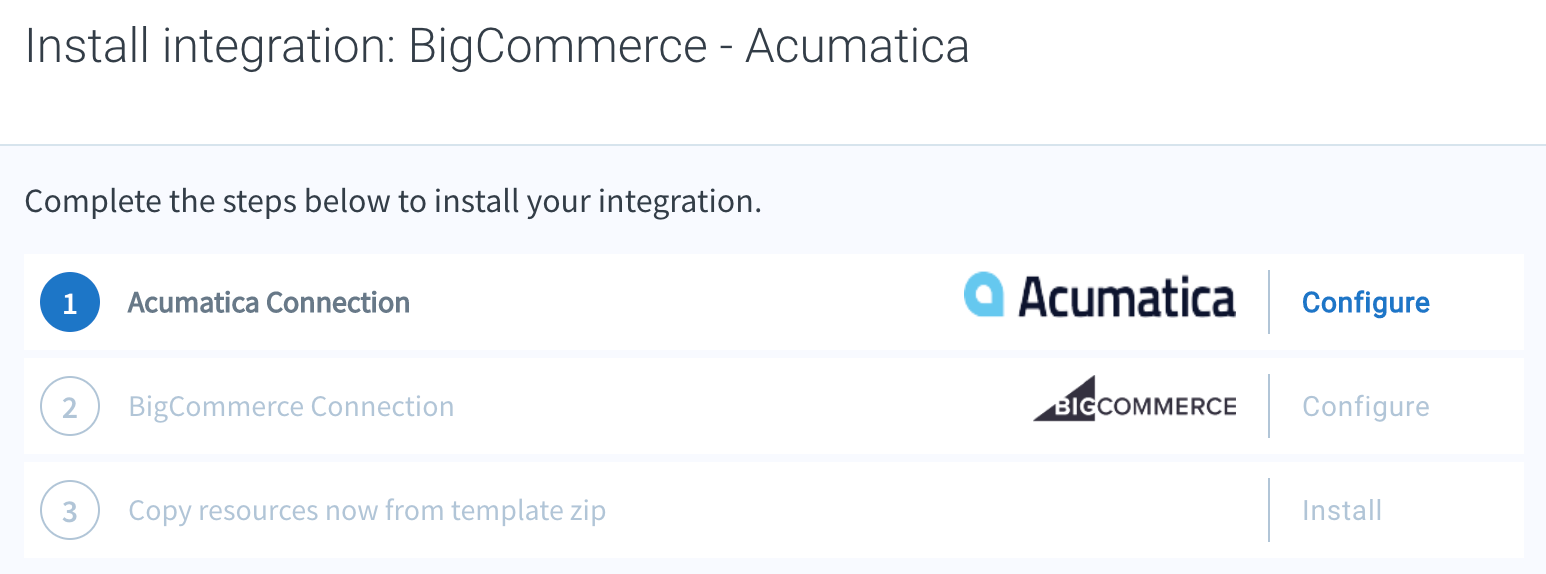Click the divider left of blue Configure
Image resolution: width=1546 pixels, height=574 pixels.
tap(1269, 302)
